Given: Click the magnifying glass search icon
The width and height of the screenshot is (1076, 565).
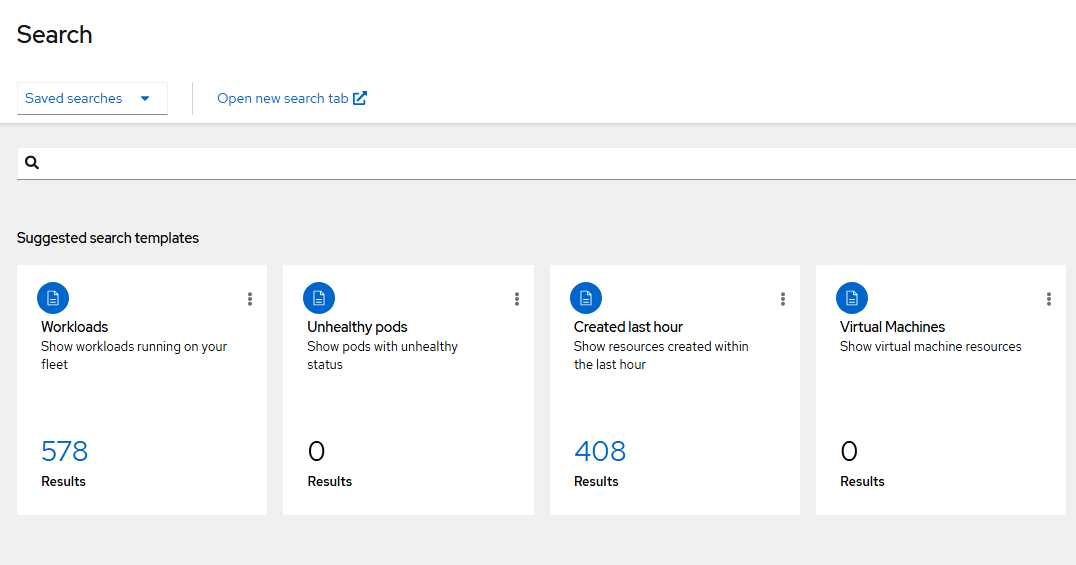Looking at the screenshot, I should (x=32, y=163).
